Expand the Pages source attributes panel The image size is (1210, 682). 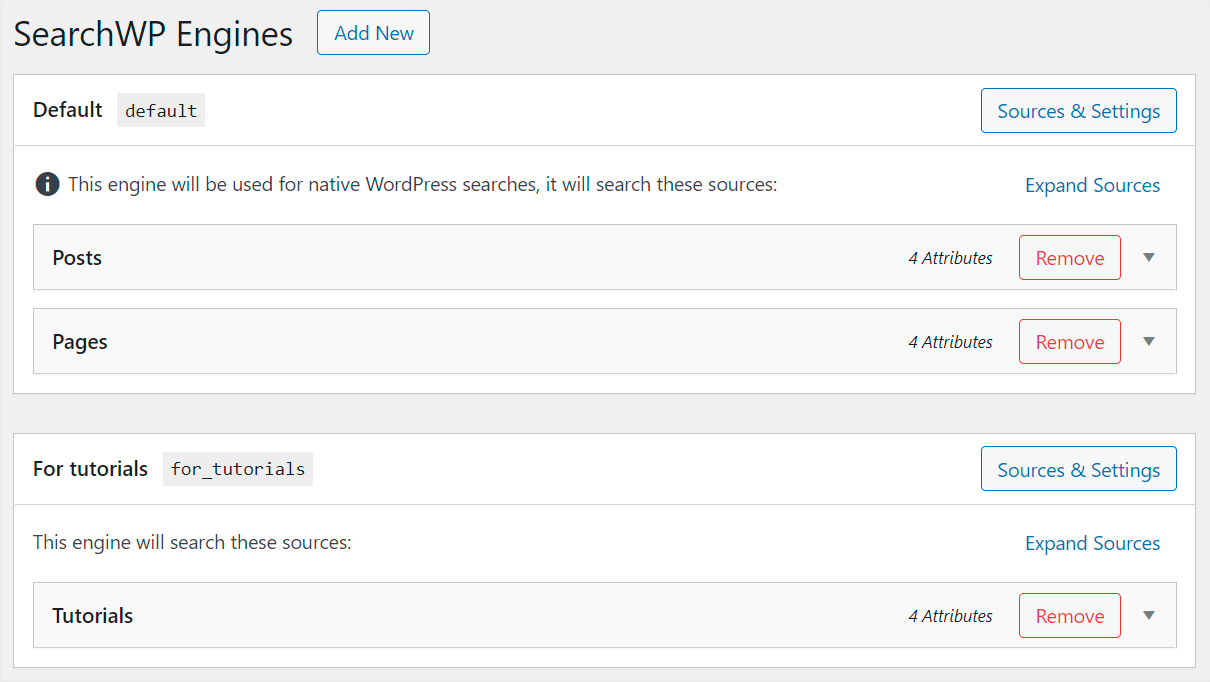[x=1148, y=341]
